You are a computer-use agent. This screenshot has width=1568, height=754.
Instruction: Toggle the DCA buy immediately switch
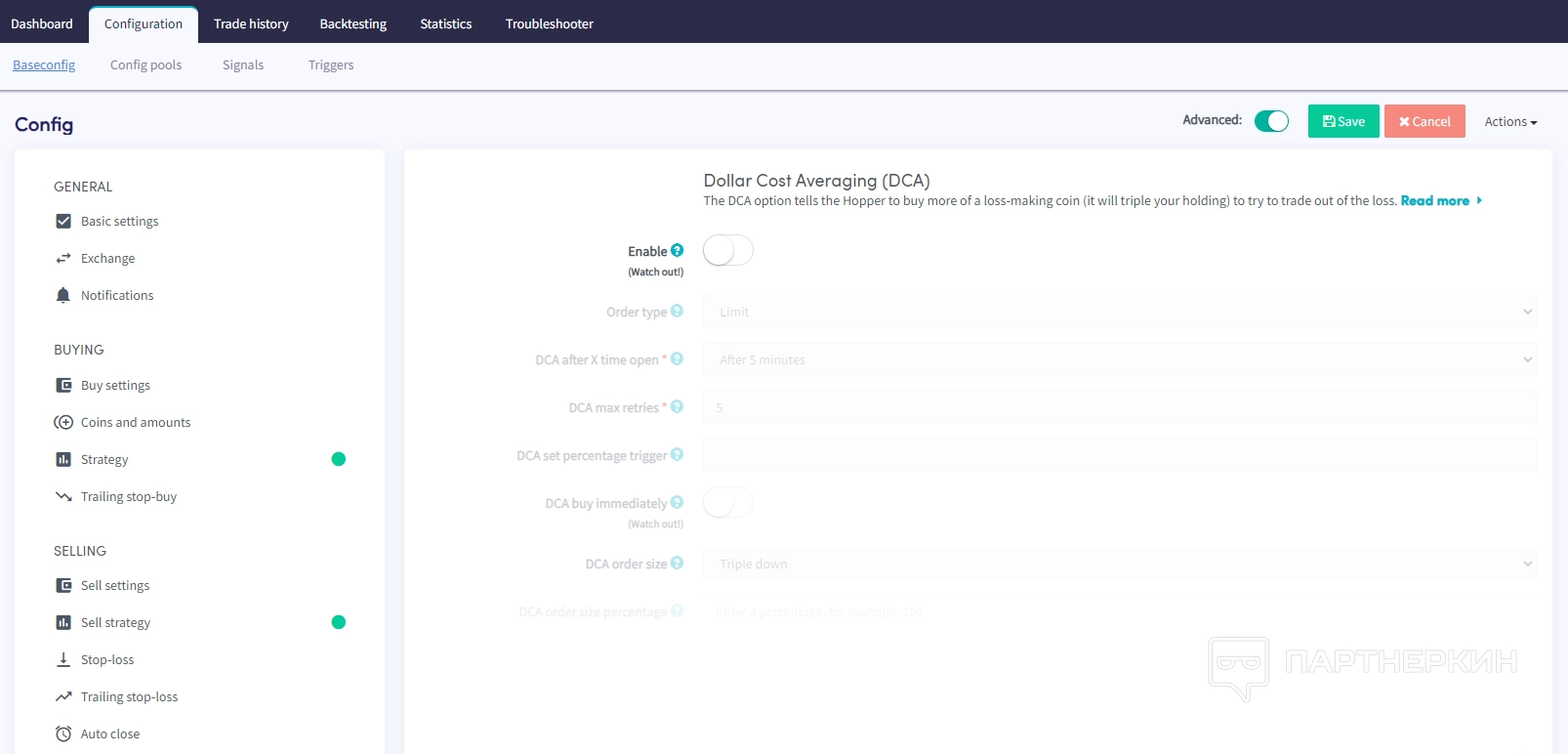point(727,503)
